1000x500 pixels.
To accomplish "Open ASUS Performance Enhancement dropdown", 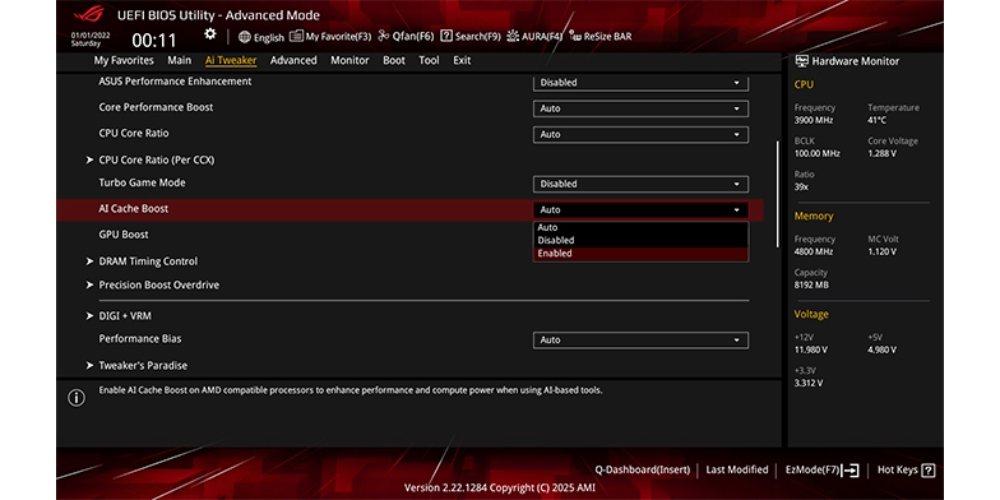I will 640,83.
